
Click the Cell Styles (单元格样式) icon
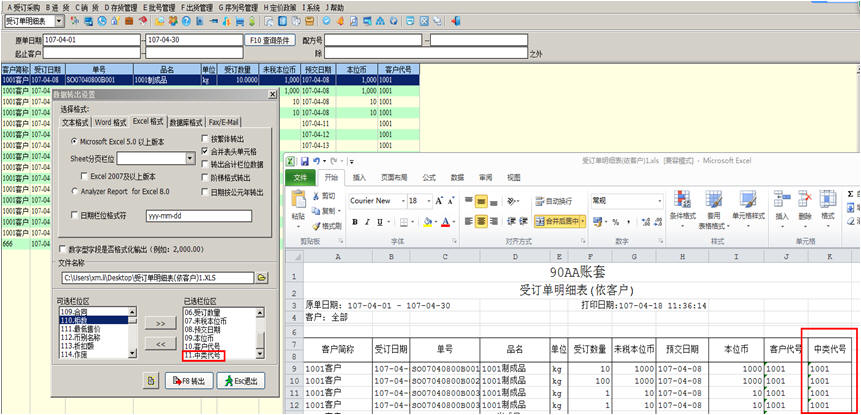pyautogui.click(x=747, y=201)
